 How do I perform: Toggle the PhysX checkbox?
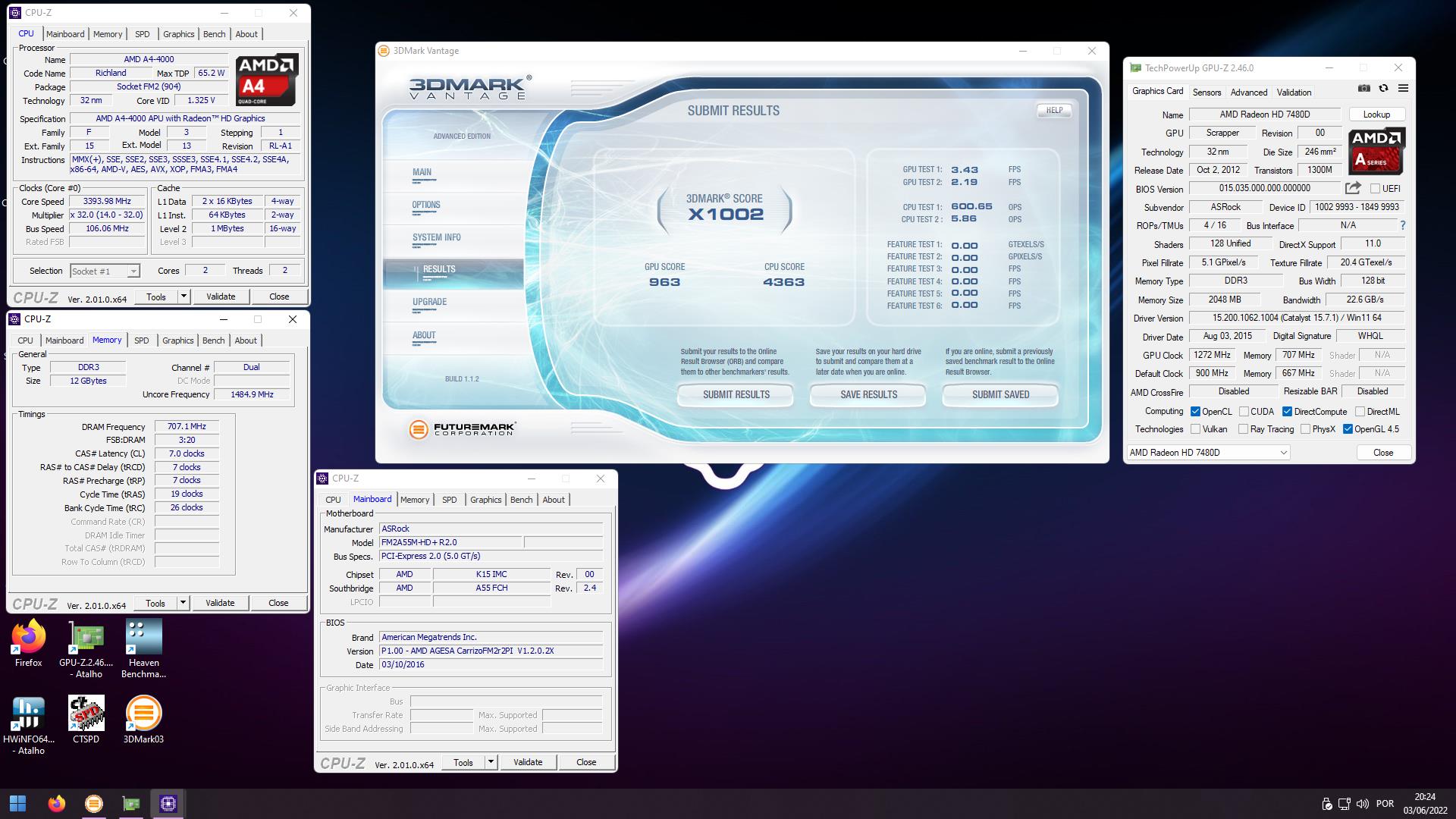pyautogui.click(x=1305, y=429)
